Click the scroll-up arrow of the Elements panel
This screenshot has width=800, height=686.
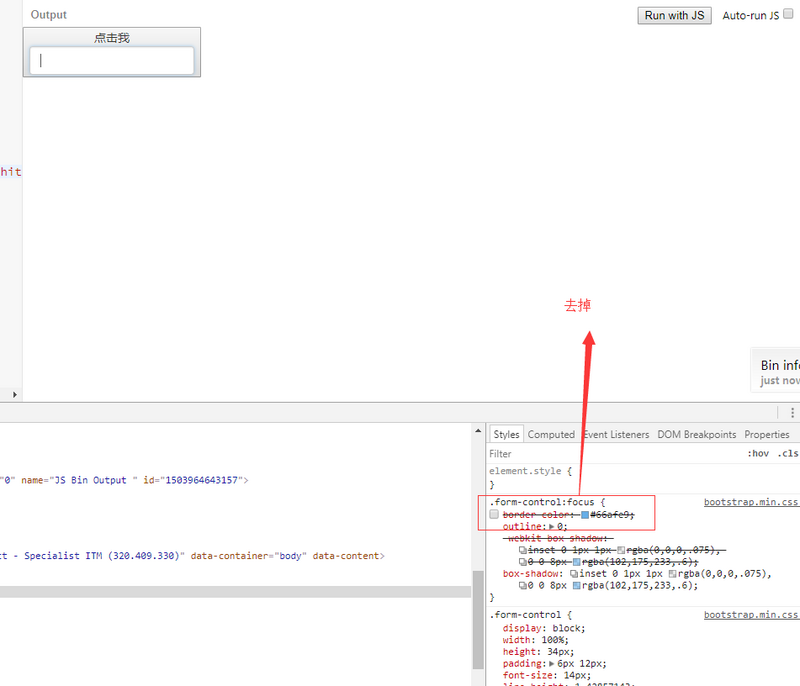pos(478,431)
